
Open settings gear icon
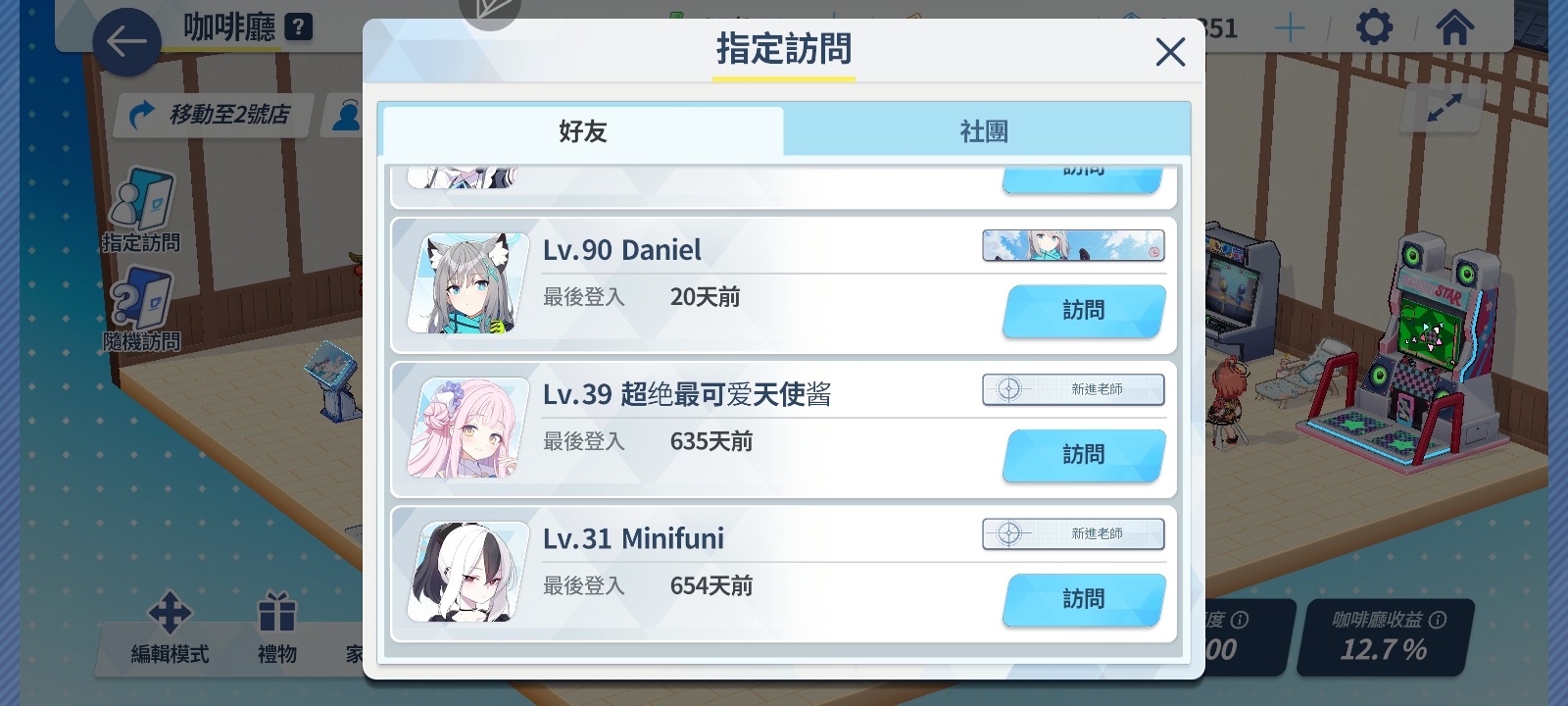(1374, 27)
